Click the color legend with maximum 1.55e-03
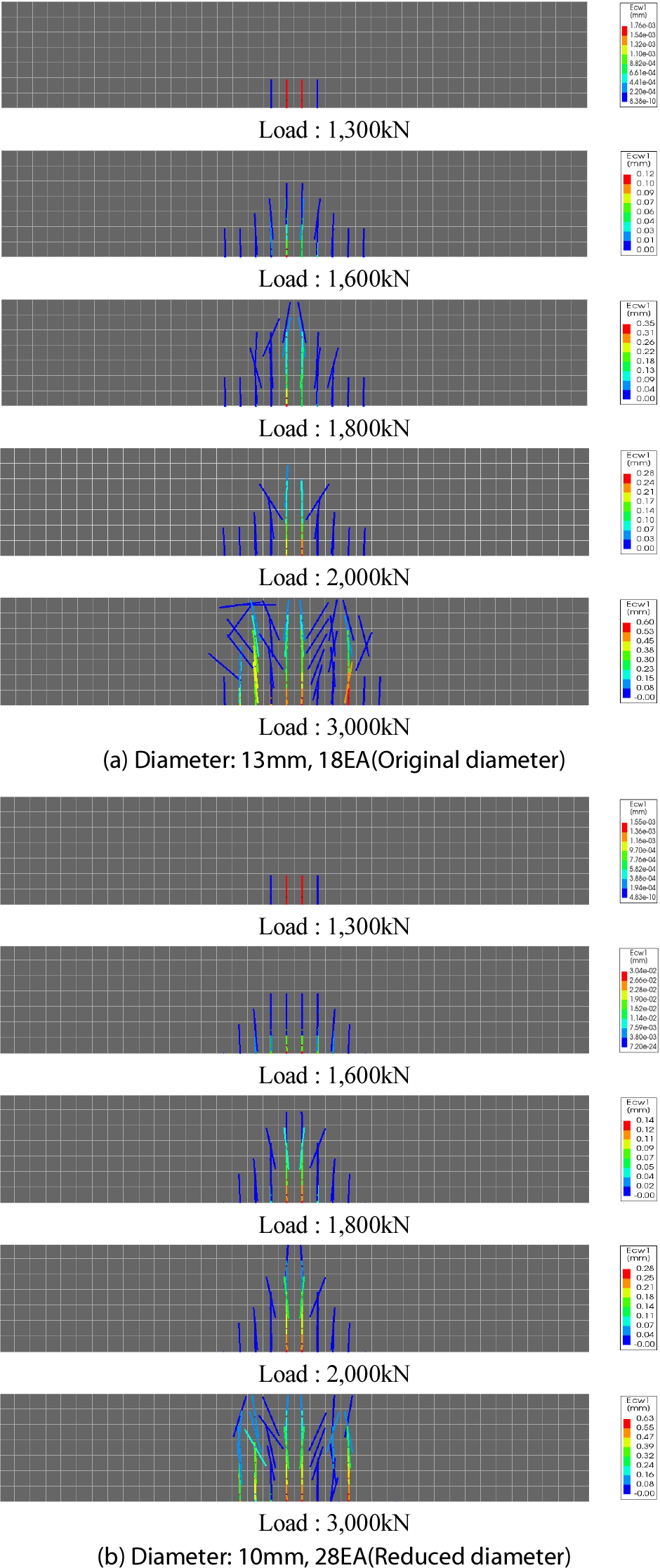 coord(638,851)
